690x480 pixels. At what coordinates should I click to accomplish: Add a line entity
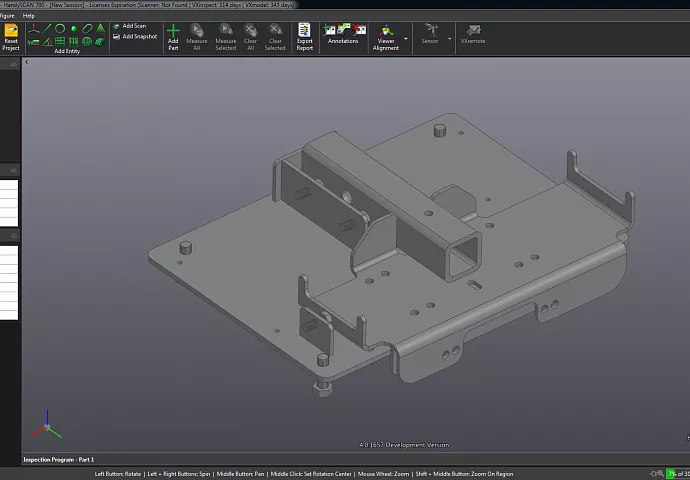tap(47, 29)
